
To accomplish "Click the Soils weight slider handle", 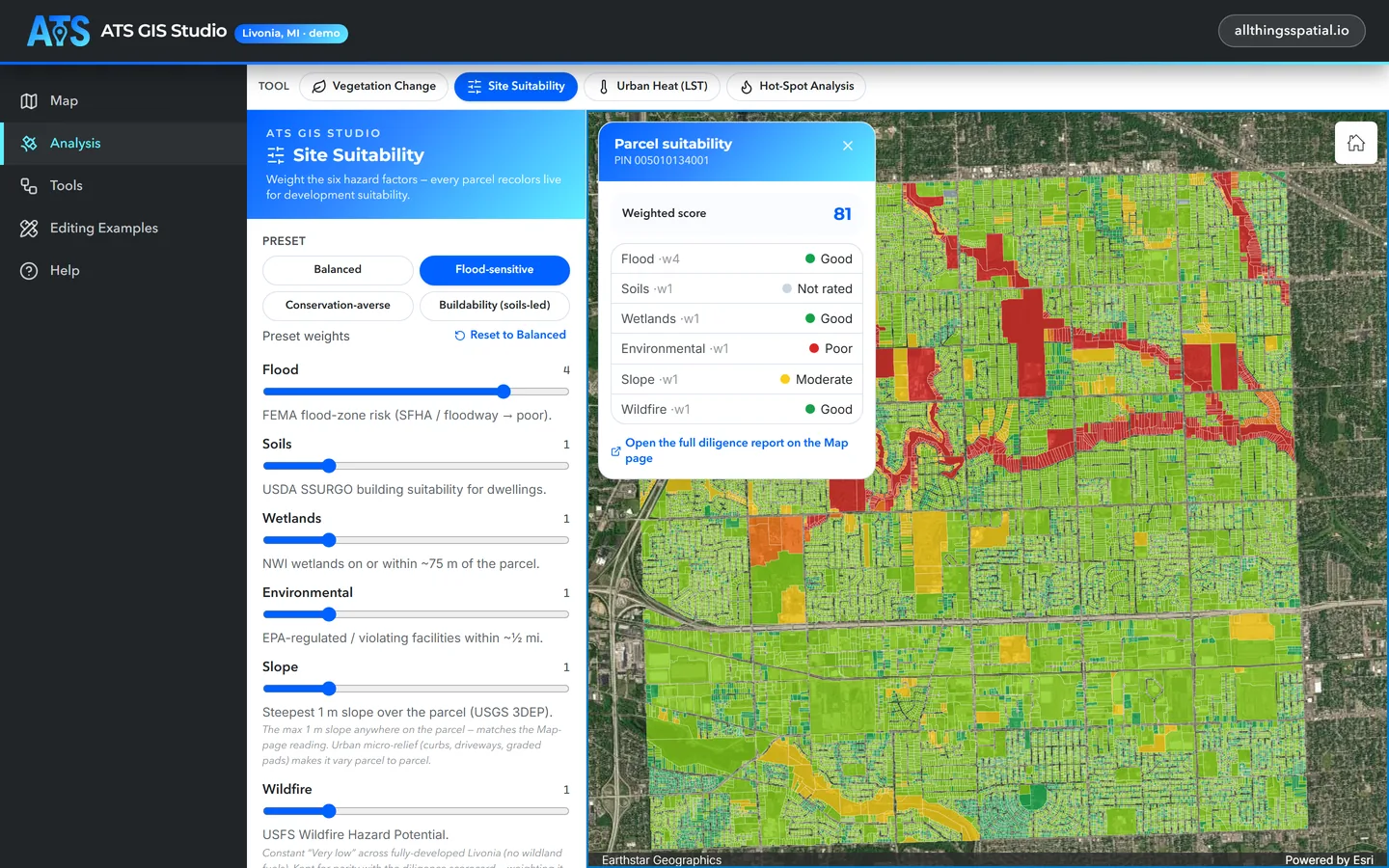I will (329, 466).
